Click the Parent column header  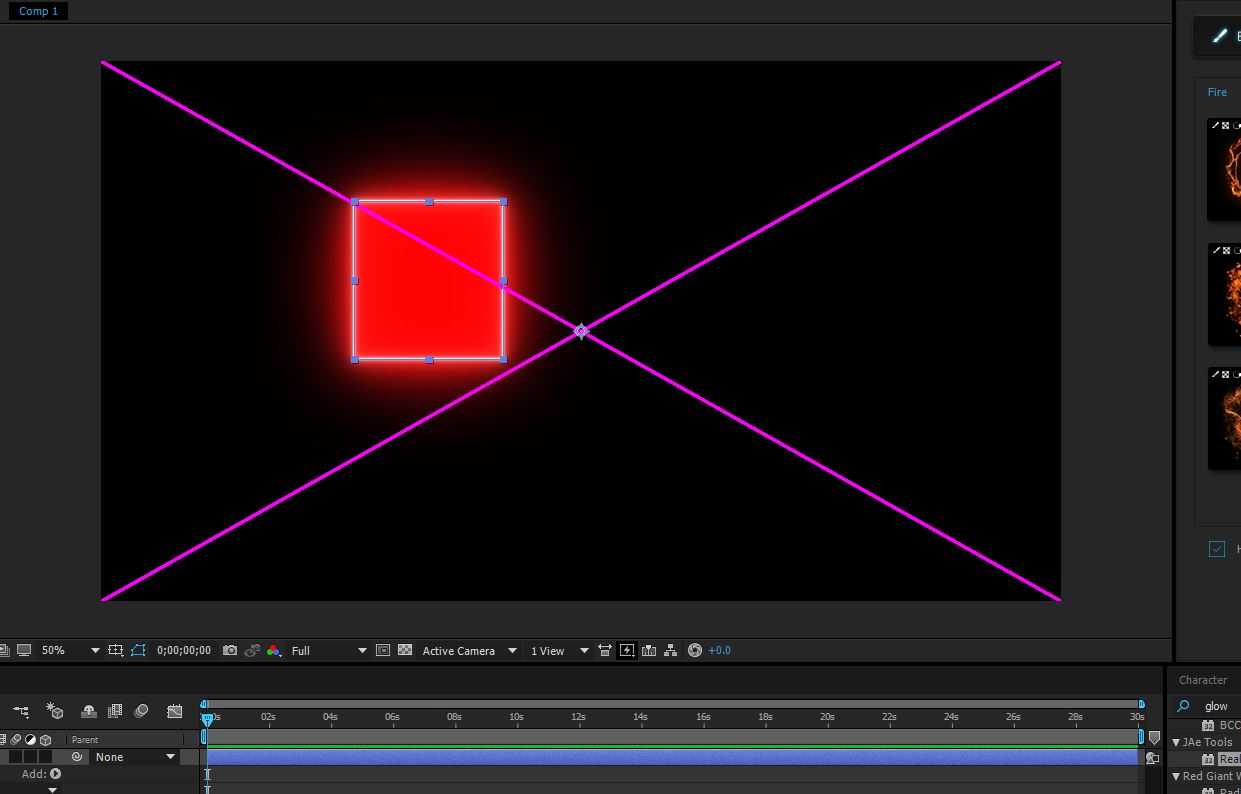click(85, 740)
